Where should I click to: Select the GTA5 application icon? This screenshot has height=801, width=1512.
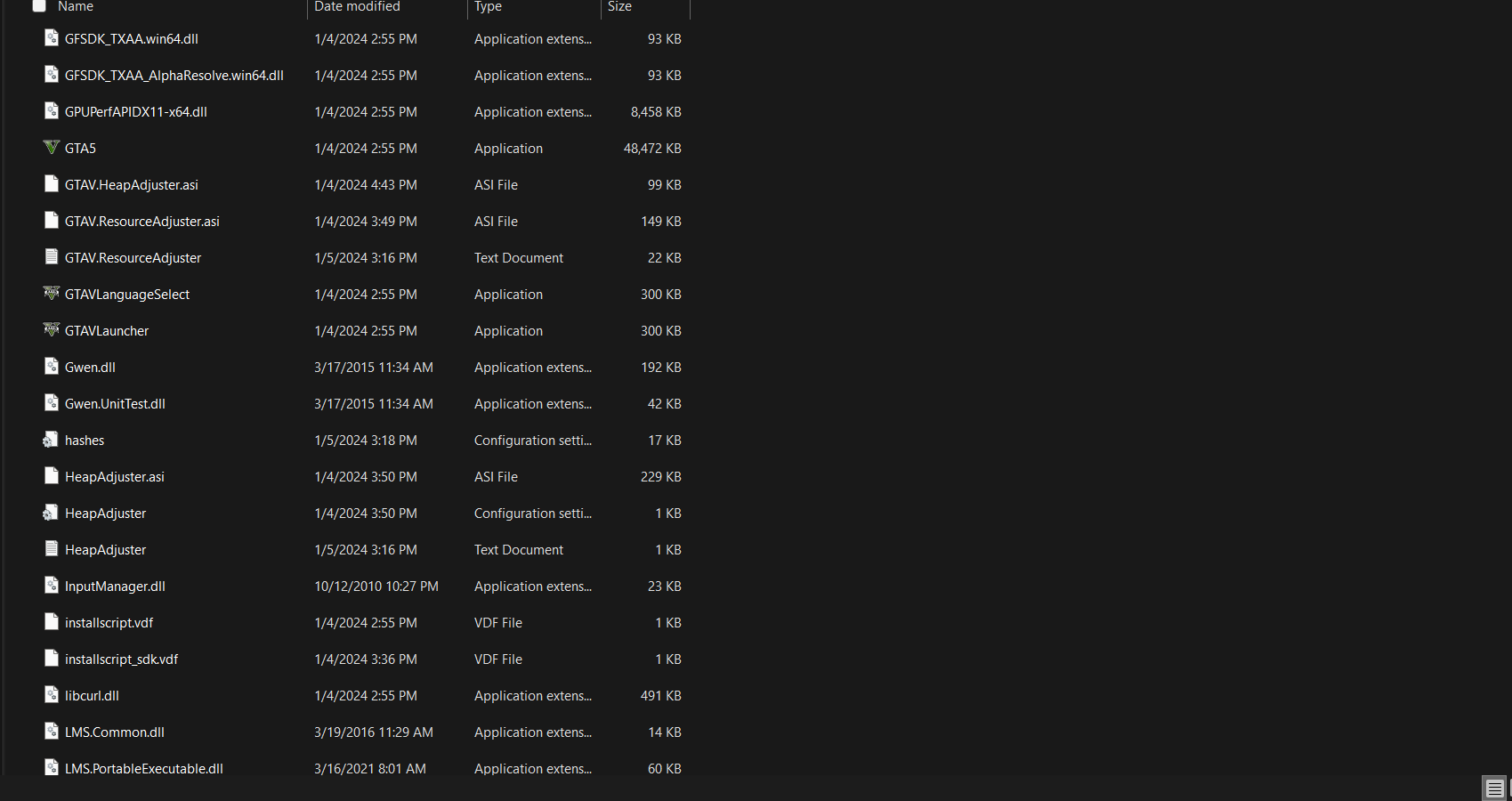pyautogui.click(x=52, y=148)
